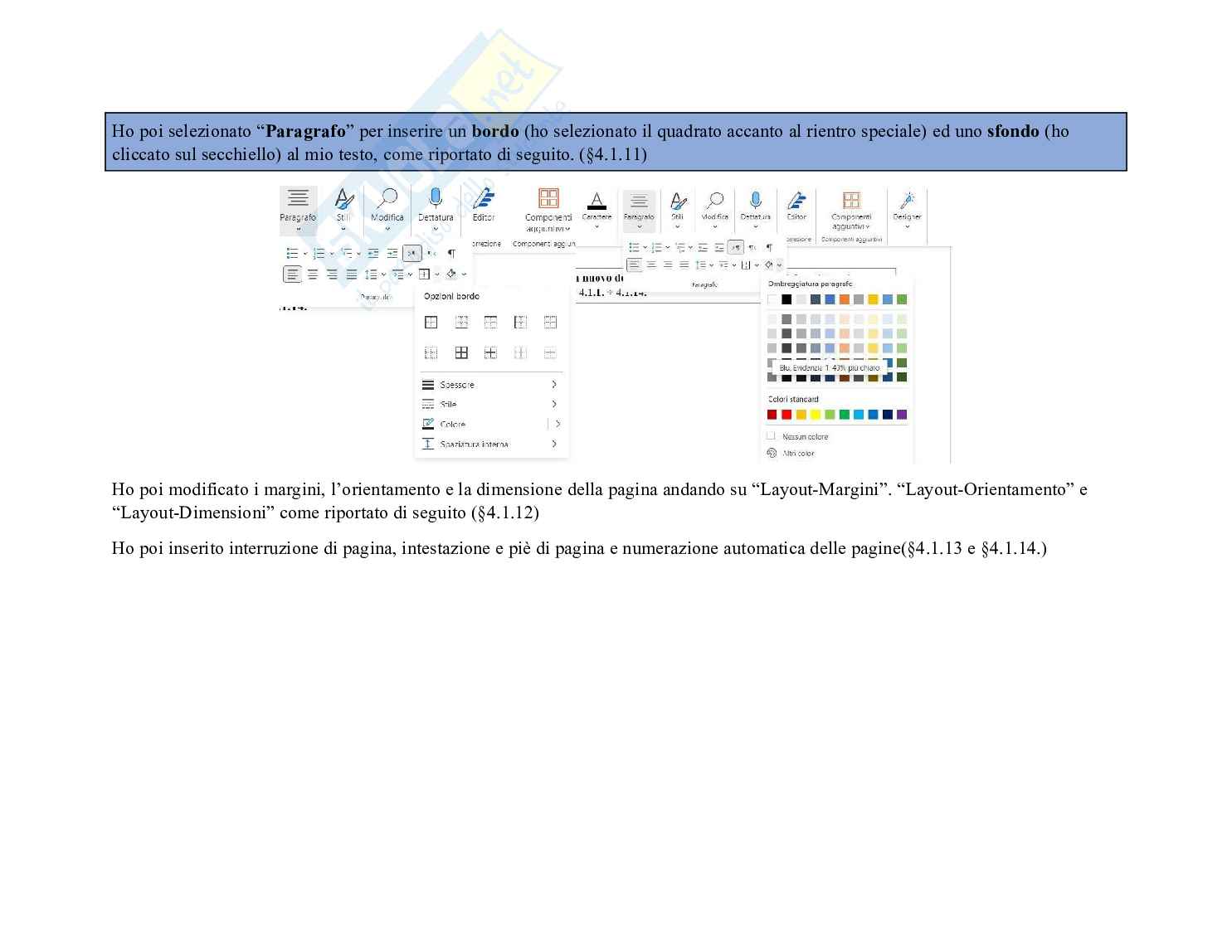Toggle the Nessun colore checkbox
The image size is (1232, 952).
(771, 436)
